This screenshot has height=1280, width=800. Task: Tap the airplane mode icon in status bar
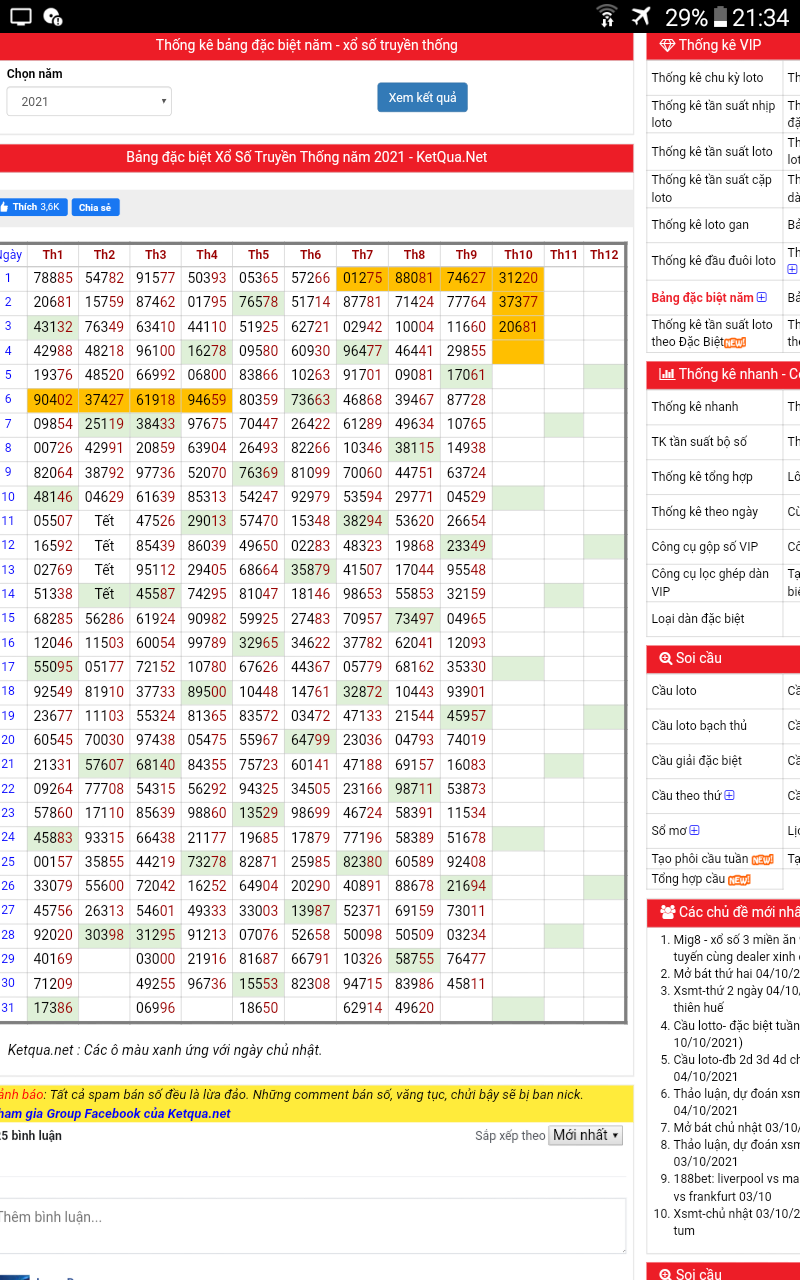click(641, 16)
